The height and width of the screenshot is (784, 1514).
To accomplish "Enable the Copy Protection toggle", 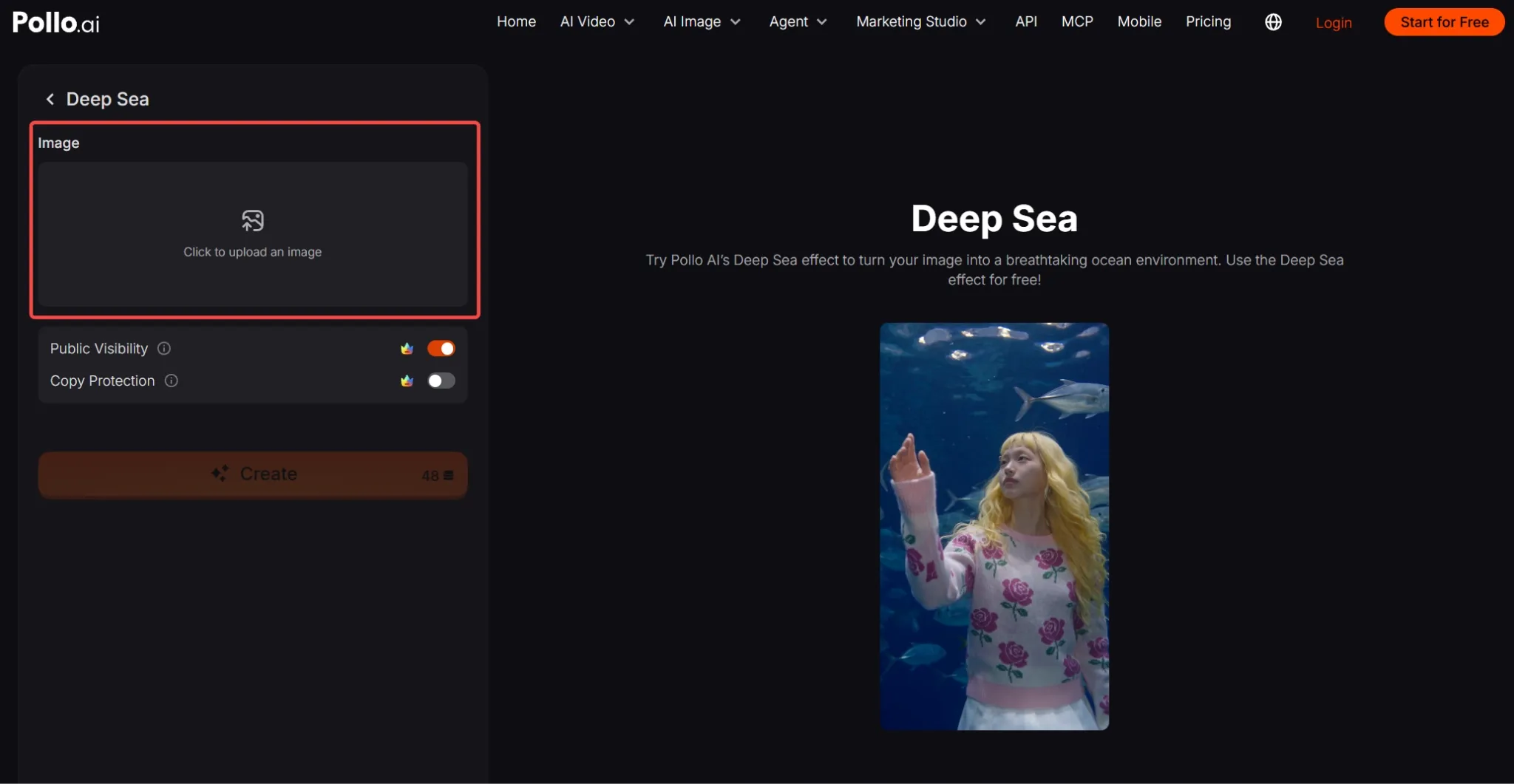I will click(x=441, y=381).
